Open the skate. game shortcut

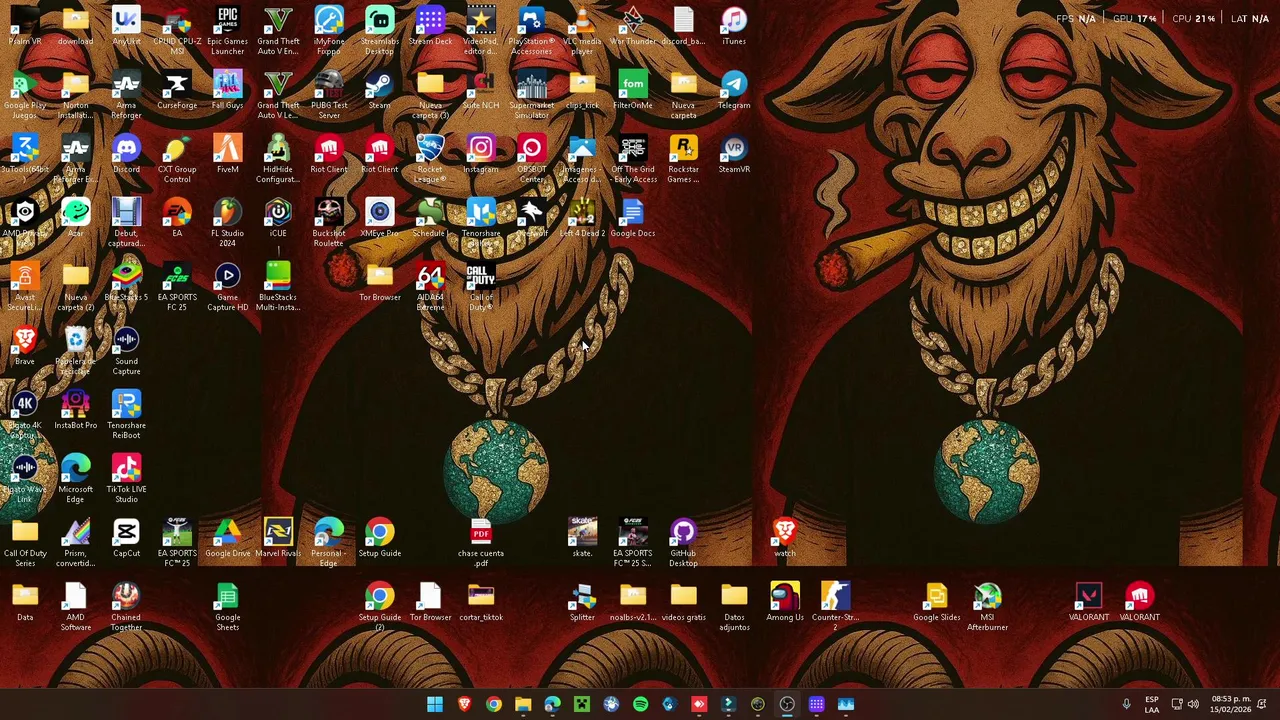582,538
